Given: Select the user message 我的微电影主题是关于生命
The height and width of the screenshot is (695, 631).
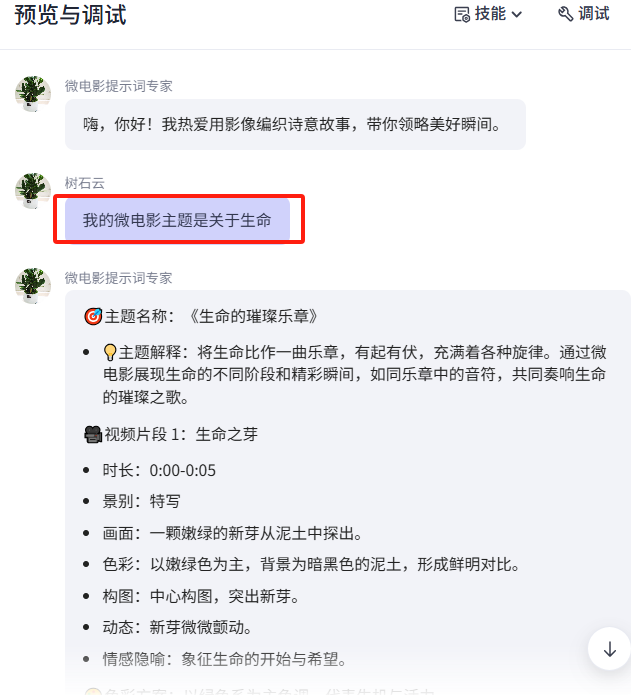Looking at the screenshot, I should point(177,220).
